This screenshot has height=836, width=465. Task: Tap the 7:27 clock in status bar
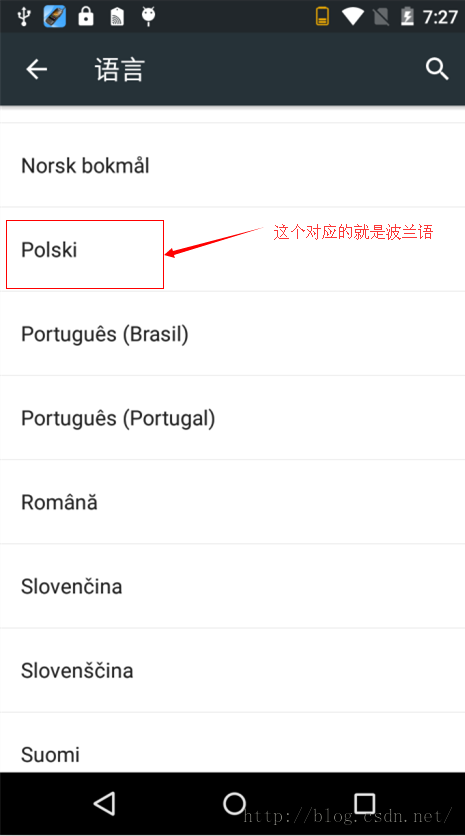(440, 17)
